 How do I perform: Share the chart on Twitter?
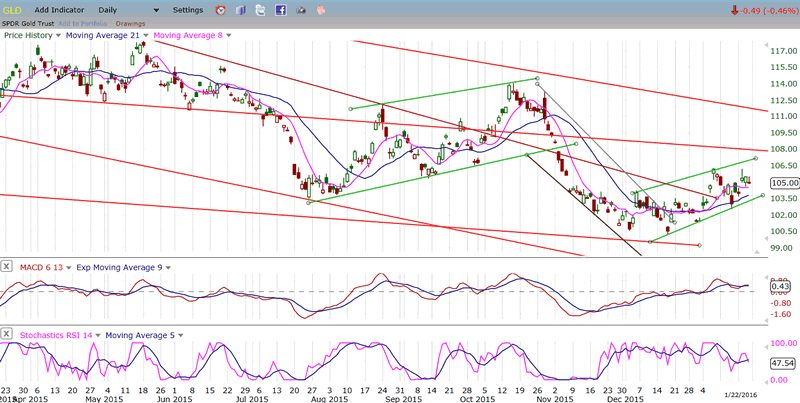click(x=260, y=10)
